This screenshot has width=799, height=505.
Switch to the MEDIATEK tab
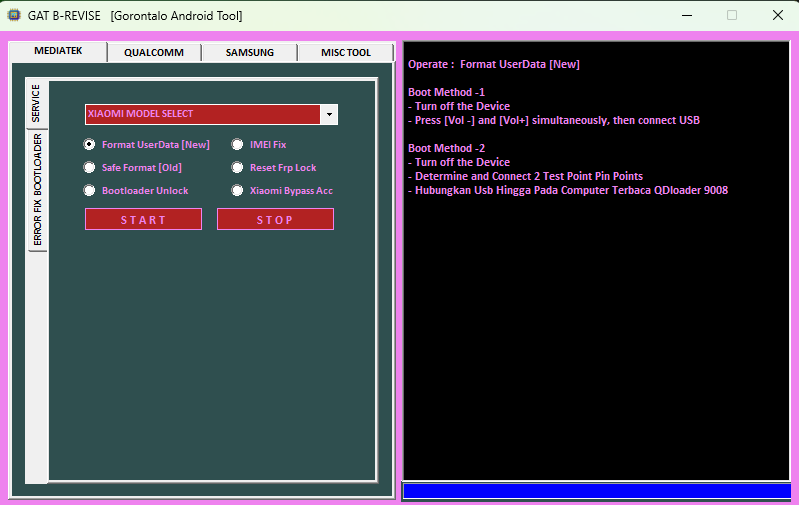pyautogui.click(x=58, y=51)
